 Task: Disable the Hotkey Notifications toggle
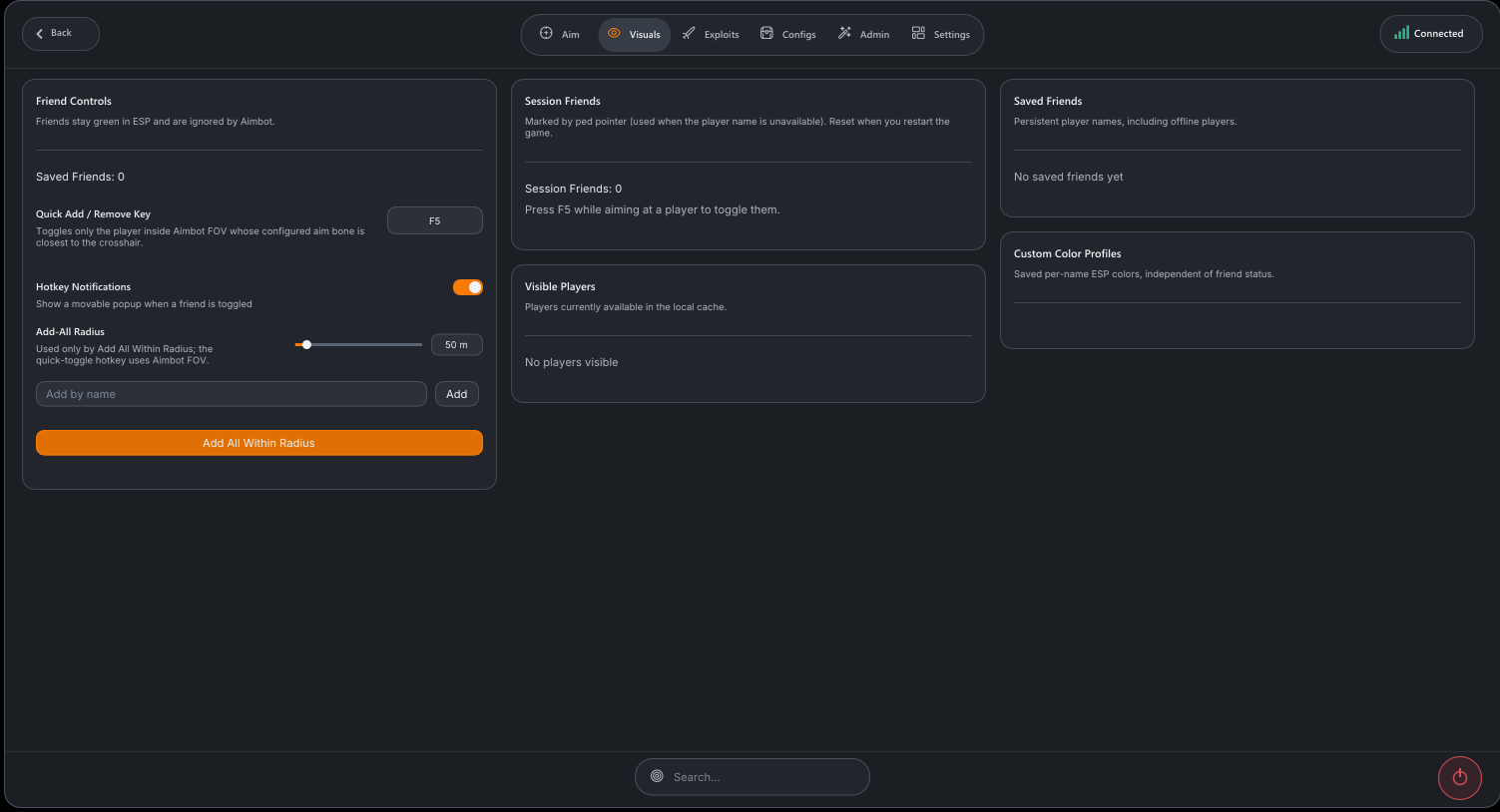click(468, 287)
